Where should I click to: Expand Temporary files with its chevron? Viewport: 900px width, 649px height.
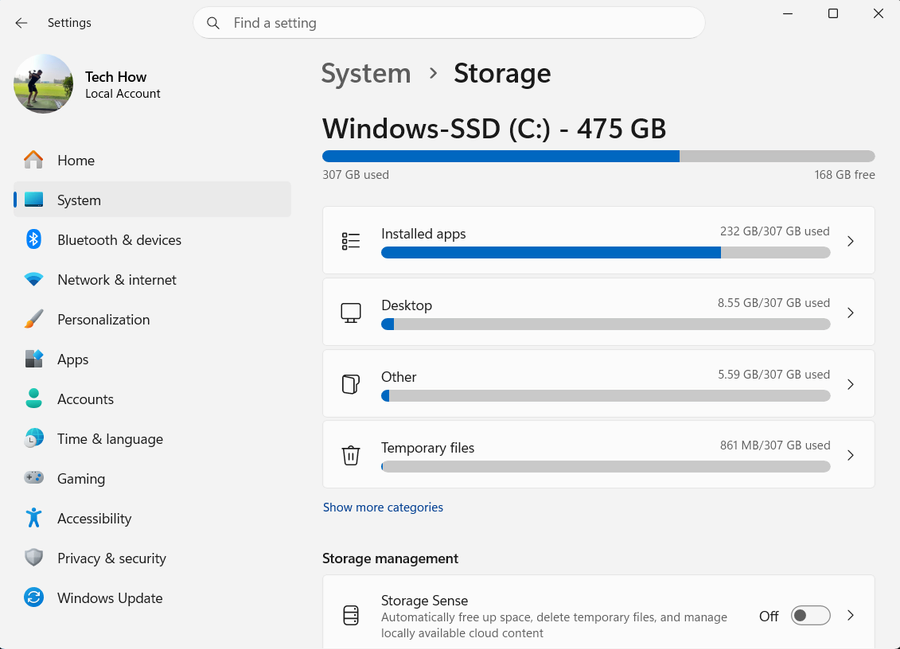(x=851, y=456)
